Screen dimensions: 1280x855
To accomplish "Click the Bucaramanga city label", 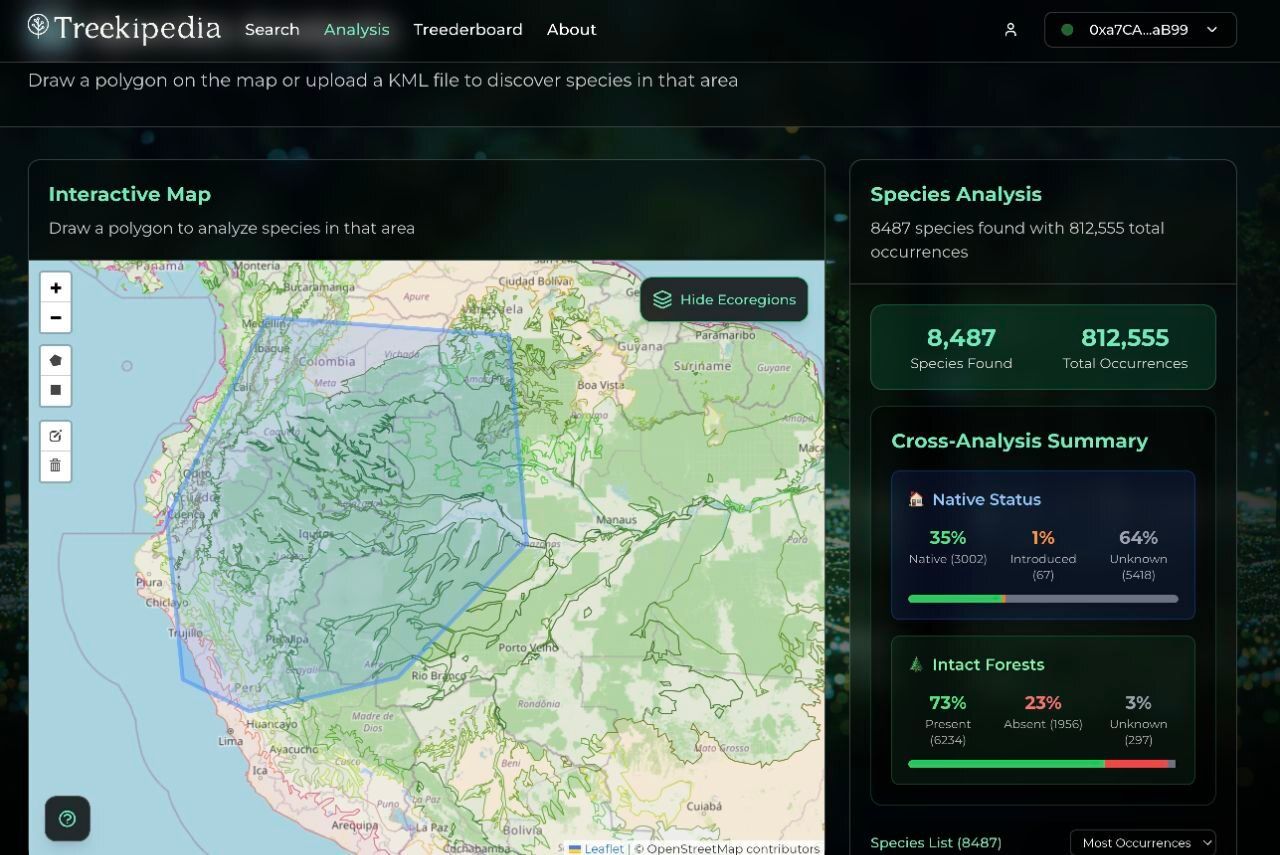I will 320,286.
